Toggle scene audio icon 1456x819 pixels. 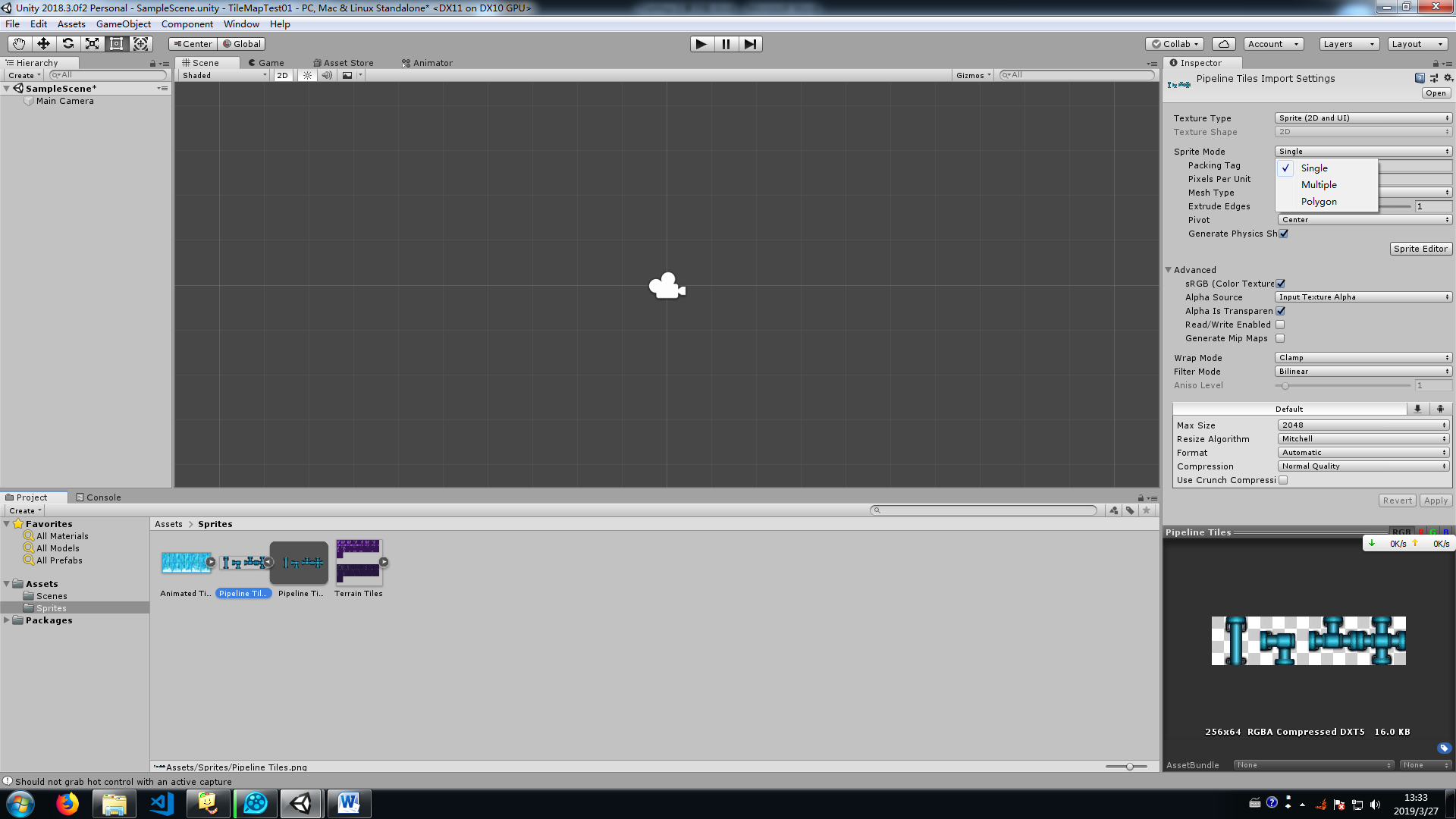pos(327,75)
